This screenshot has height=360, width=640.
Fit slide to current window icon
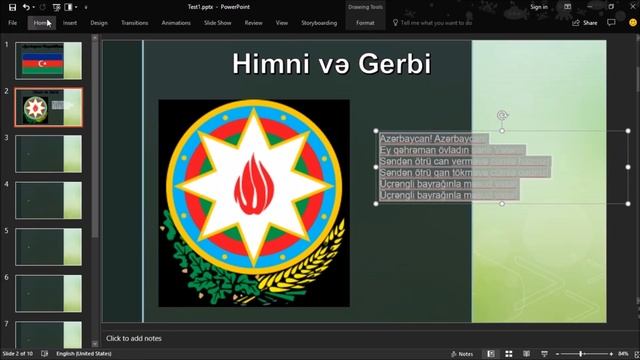pos(636,354)
